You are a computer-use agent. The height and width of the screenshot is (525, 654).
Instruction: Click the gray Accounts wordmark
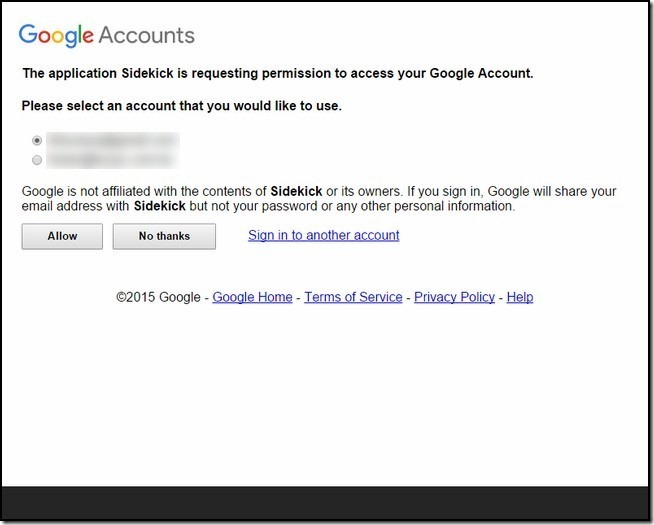pyautogui.click(x=147, y=35)
